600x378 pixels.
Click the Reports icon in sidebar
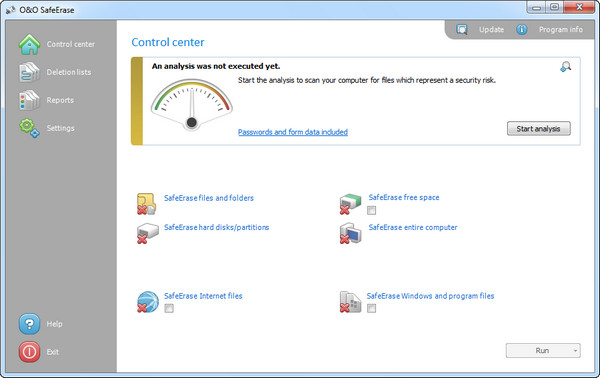click(29, 100)
